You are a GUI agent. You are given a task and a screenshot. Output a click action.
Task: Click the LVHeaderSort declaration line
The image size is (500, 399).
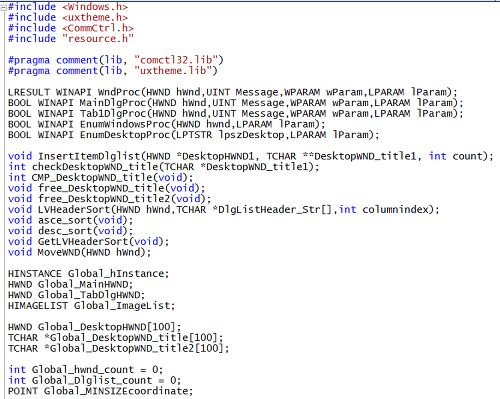224,210
